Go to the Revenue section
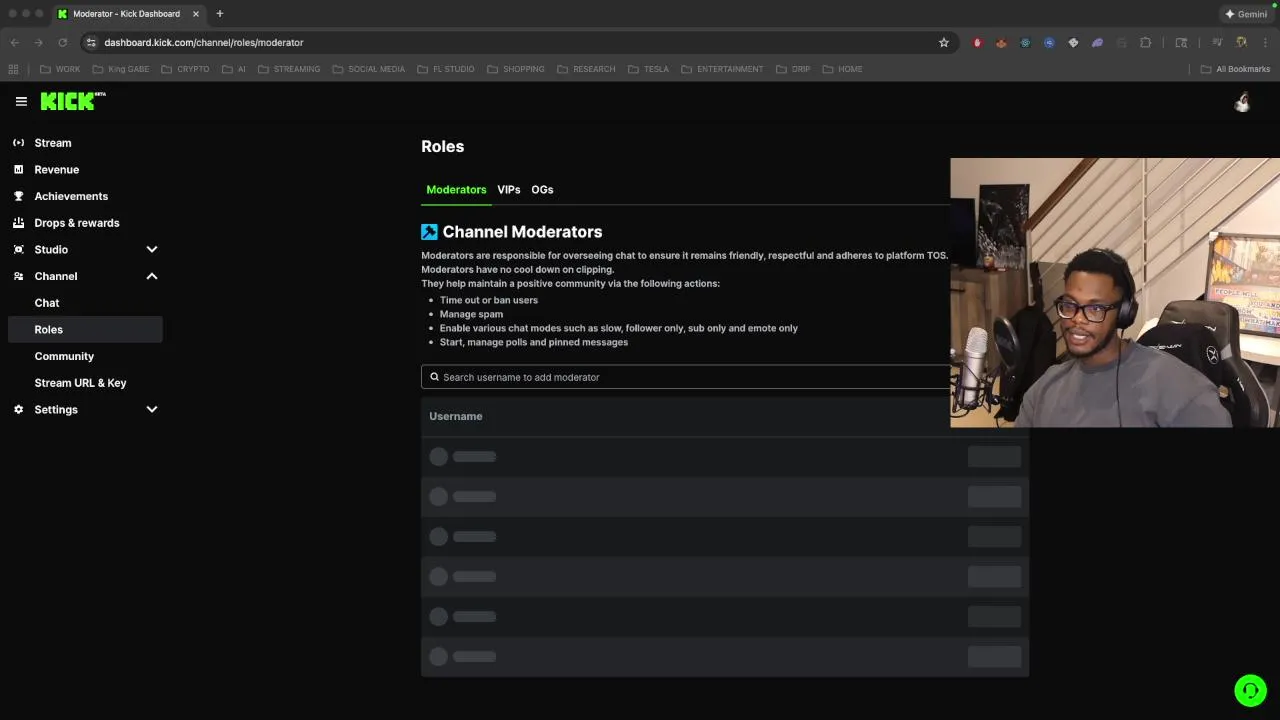Screen dimensions: 1280x720 click(x=56, y=170)
